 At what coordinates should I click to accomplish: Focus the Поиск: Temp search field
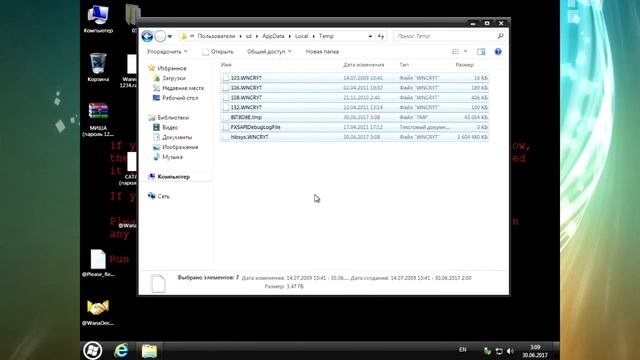(x=445, y=36)
